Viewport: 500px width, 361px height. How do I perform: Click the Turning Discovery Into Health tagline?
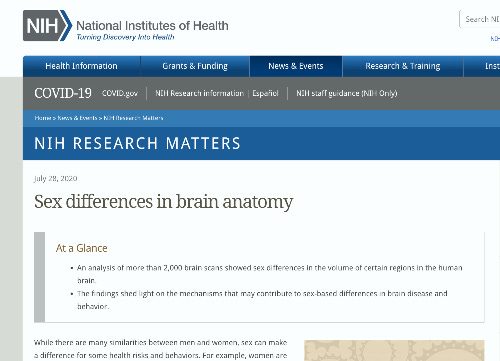pyautogui.click(x=125, y=37)
